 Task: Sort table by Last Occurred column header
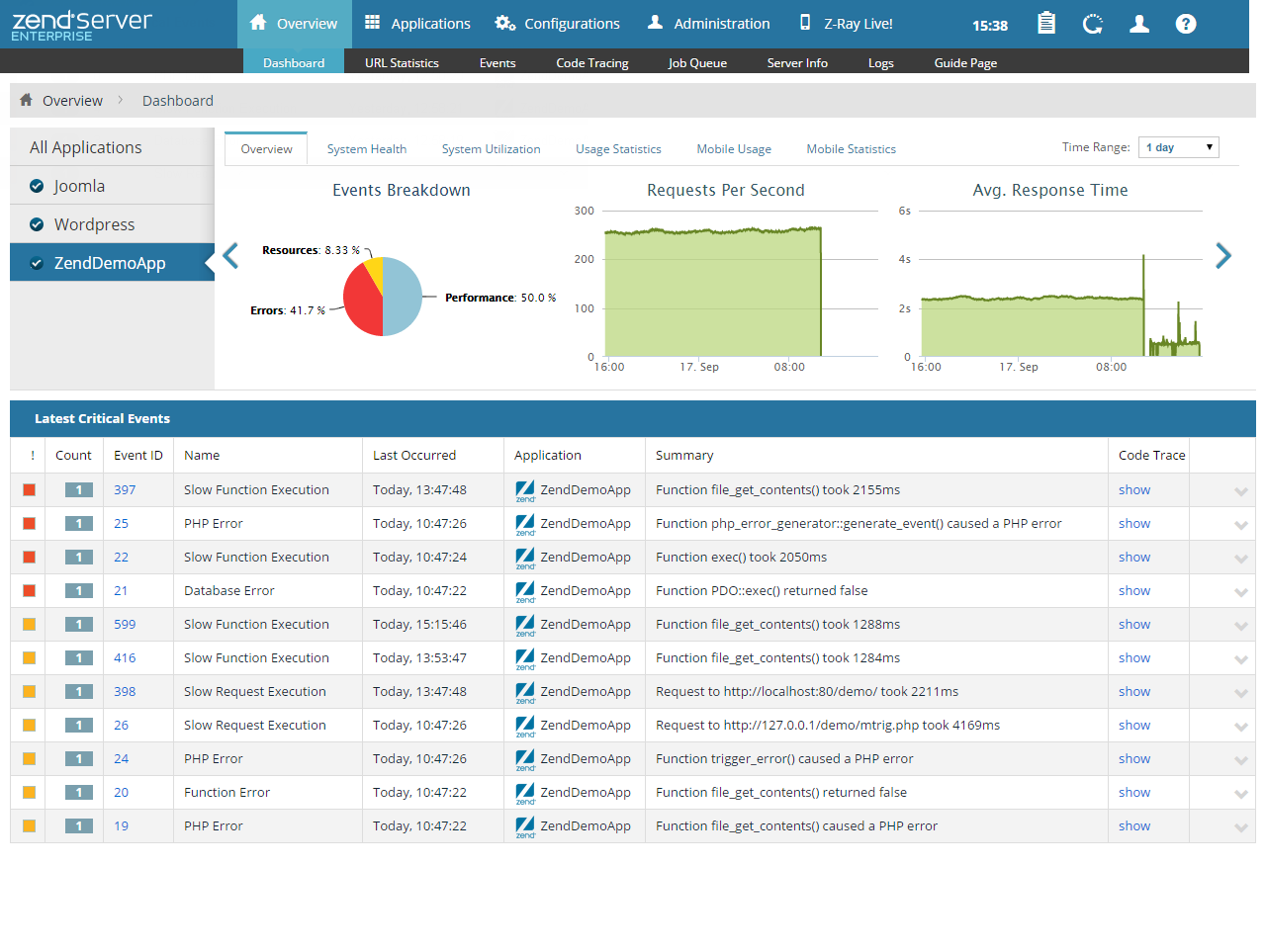pos(413,455)
